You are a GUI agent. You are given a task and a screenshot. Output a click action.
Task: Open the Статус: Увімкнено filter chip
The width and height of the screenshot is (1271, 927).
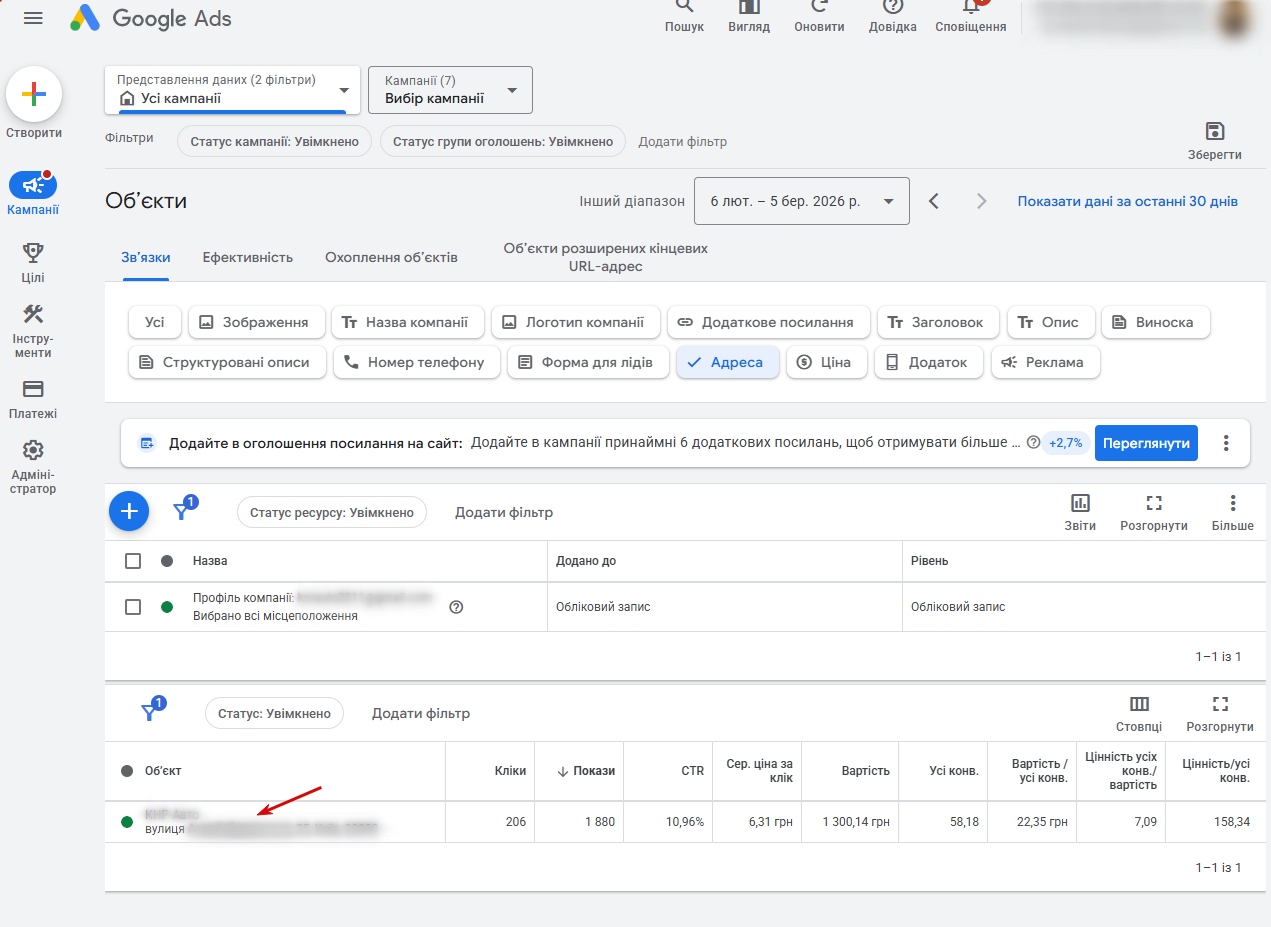click(x=275, y=714)
